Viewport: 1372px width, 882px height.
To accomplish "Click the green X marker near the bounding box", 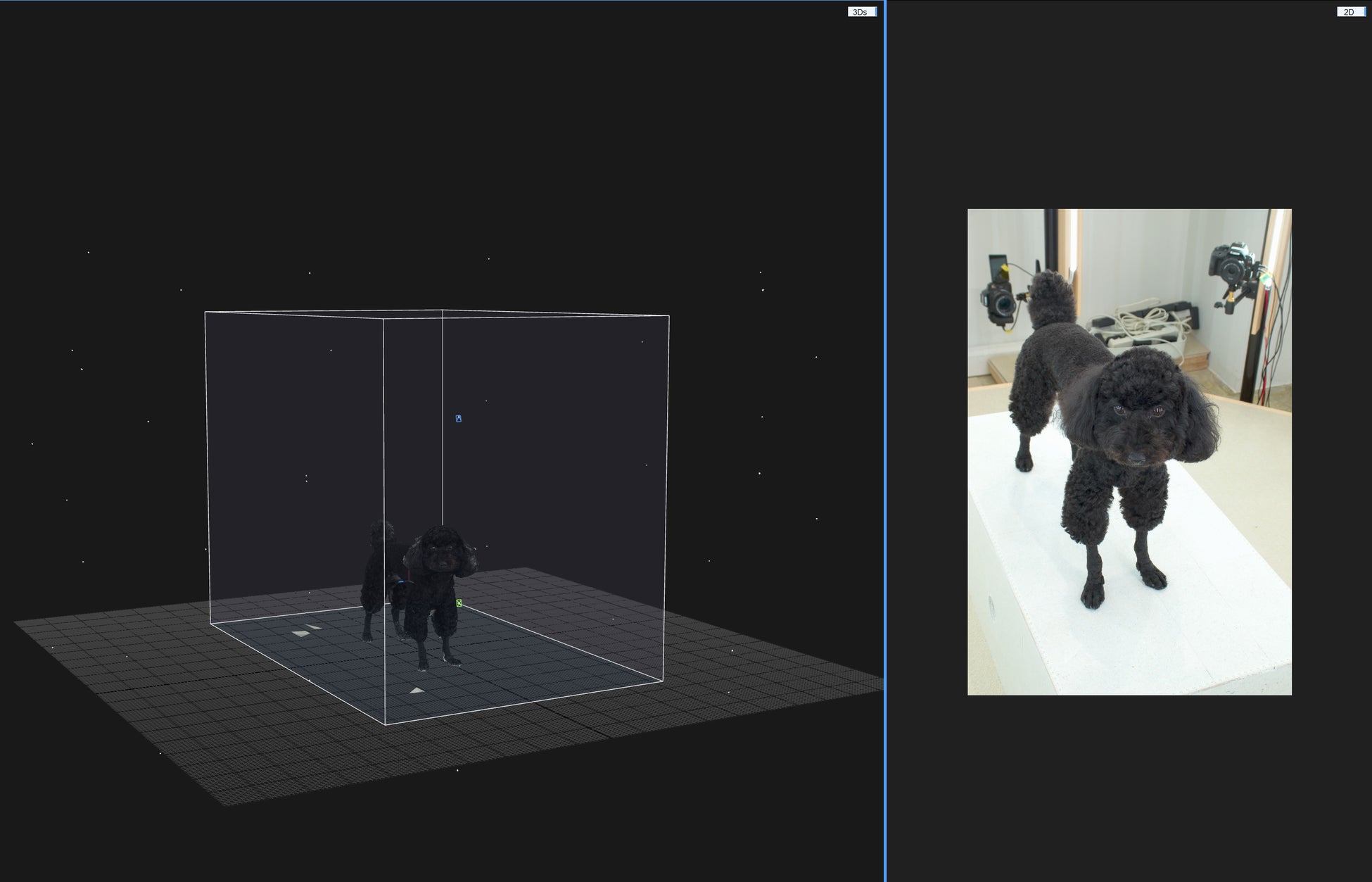I will (x=459, y=603).
